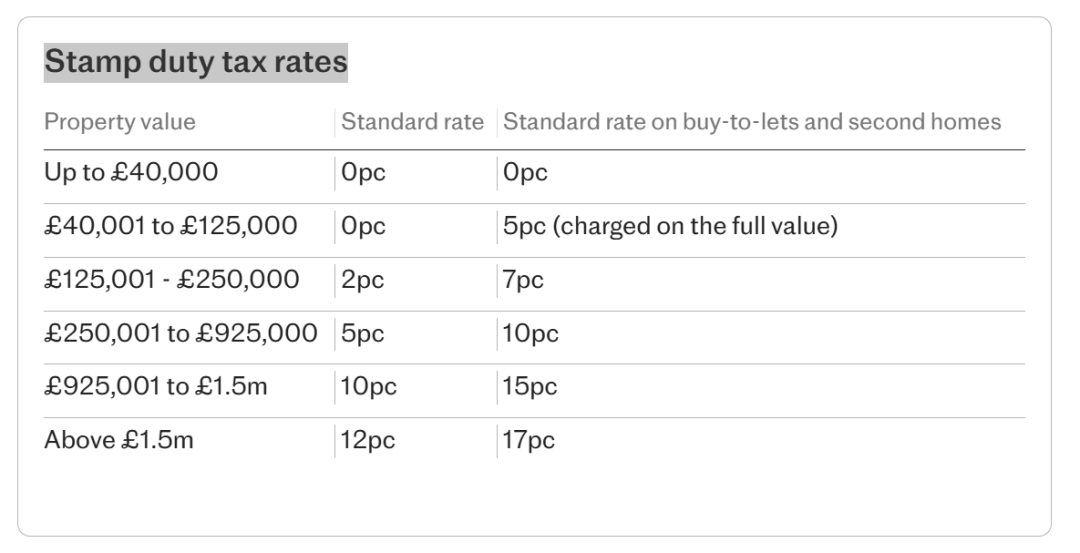This screenshot has width=1080, height=553.
Task: Select the 2pc standard rate cell
Action: click(363, 280)
